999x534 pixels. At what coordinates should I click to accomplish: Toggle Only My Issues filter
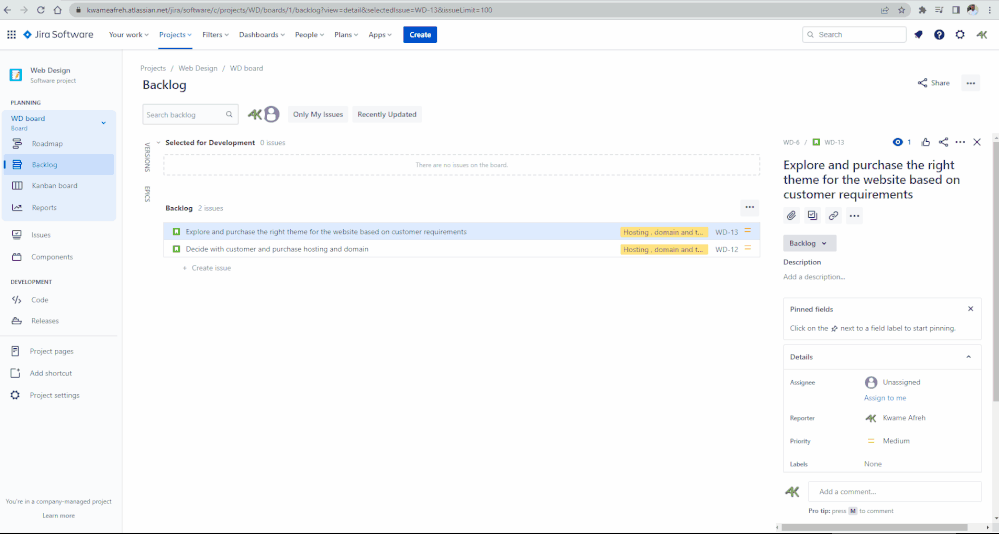pyautogui.click(x=318, y=115)
